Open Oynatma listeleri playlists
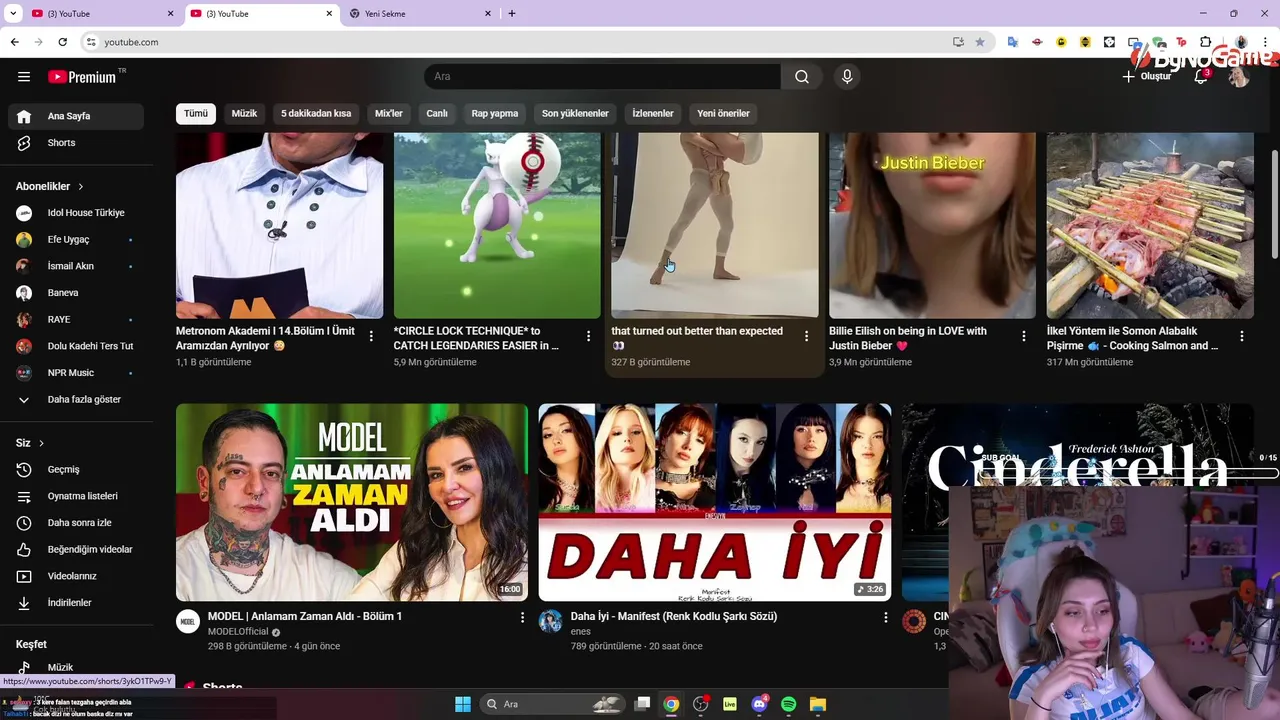1280x720 pixels. (76, 496)
